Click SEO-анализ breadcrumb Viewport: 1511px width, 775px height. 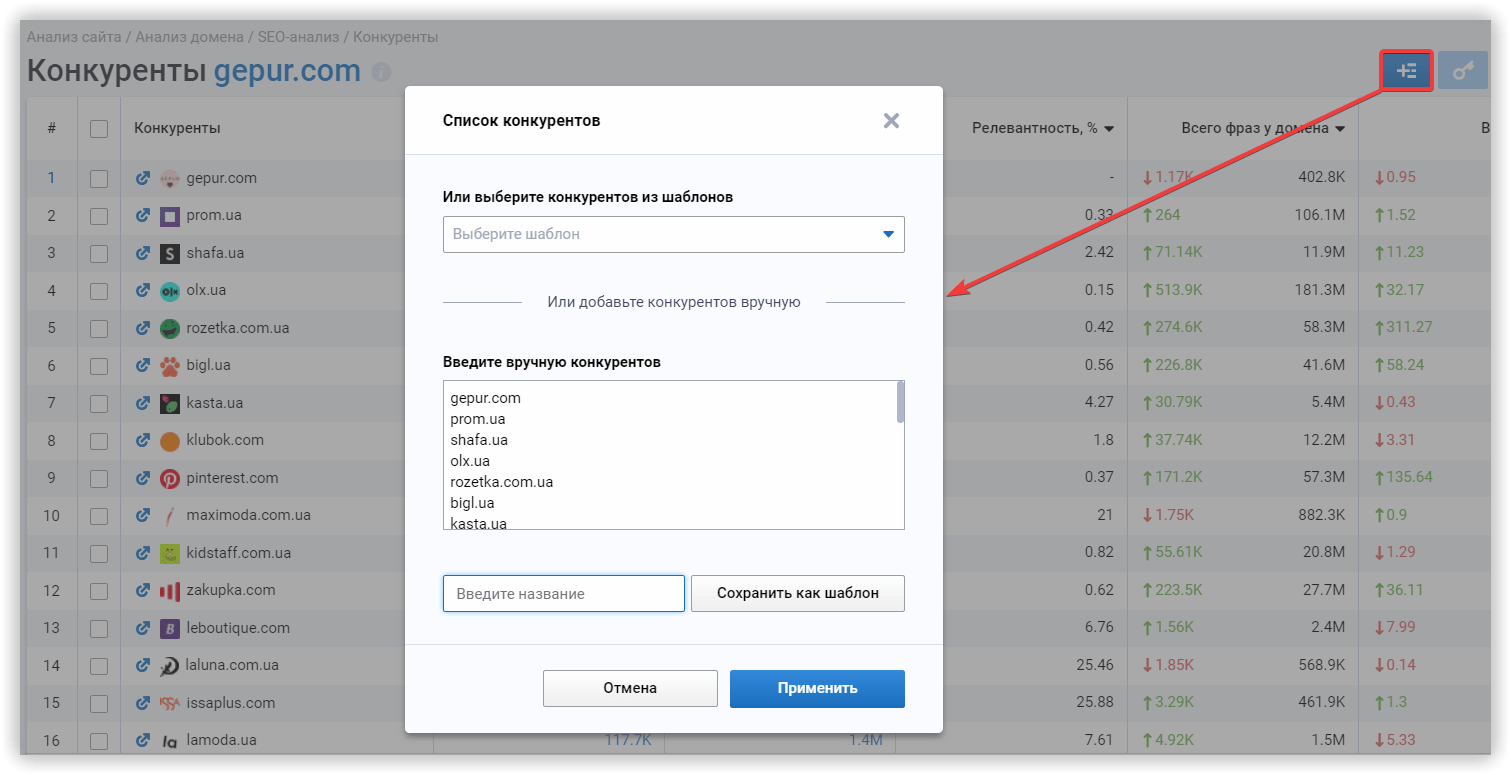[298, 37]
